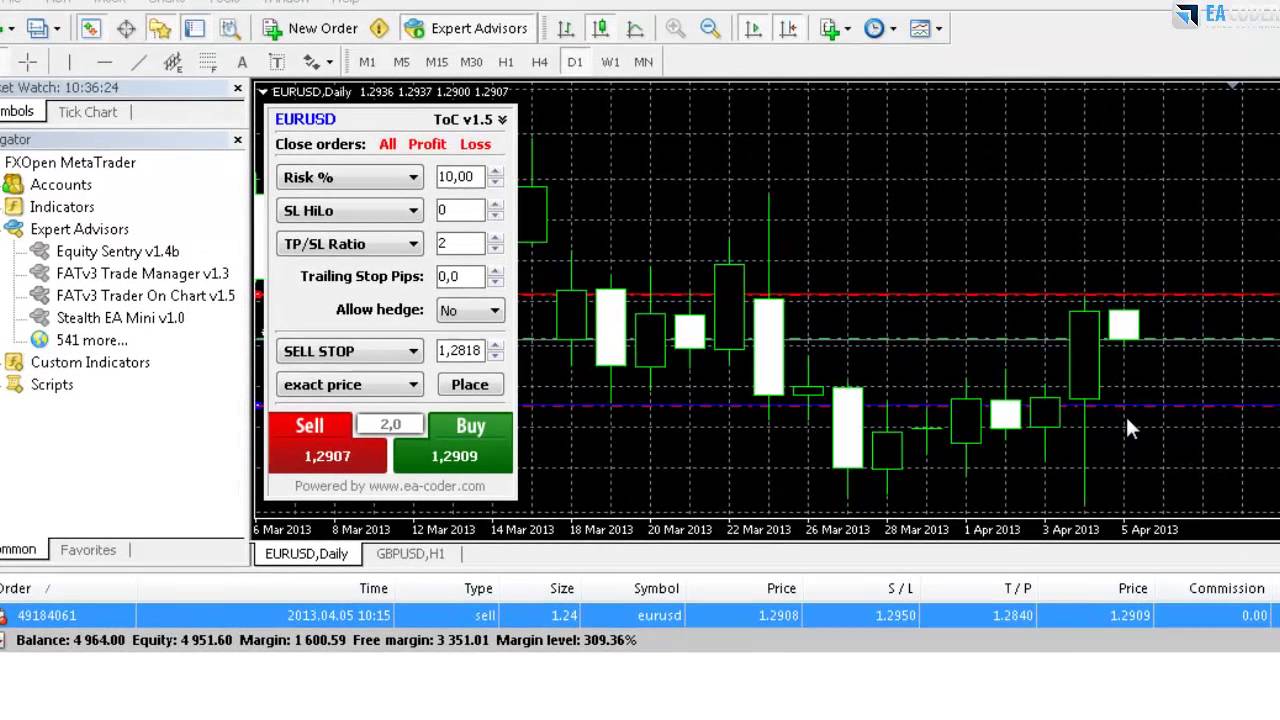The width and height of the screenshot is (1280, 720).
Task: Open the TP/SL Ratio dropdown
Action: point(350,244)
